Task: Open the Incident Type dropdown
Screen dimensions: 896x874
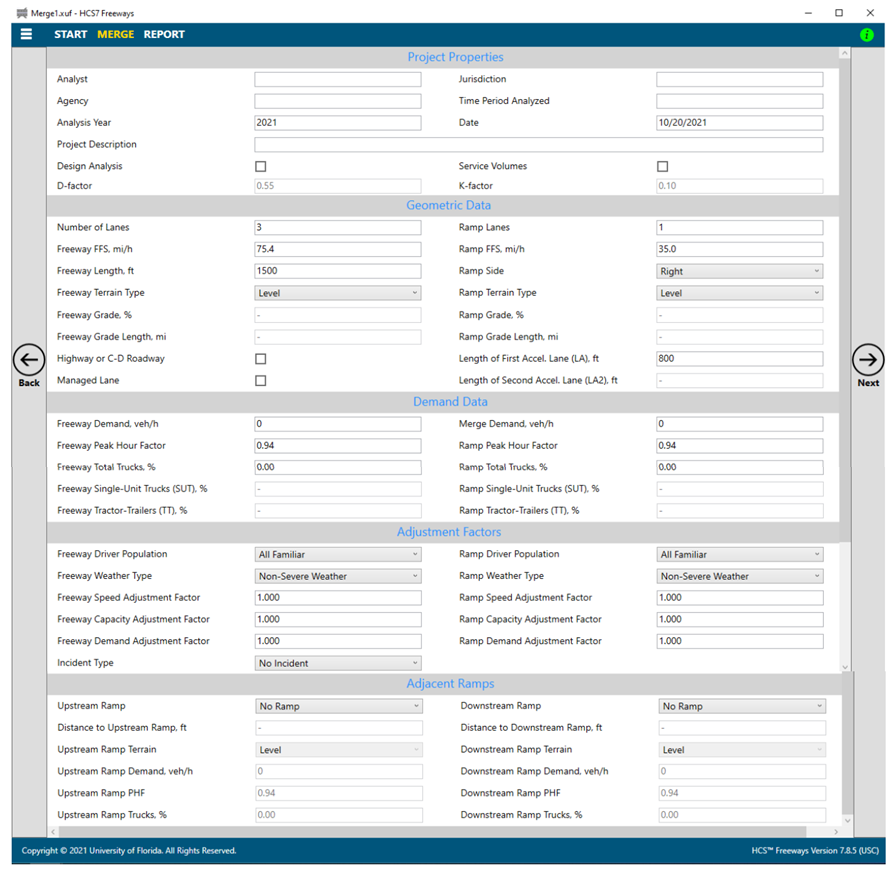Action: (x=338, y=663)
